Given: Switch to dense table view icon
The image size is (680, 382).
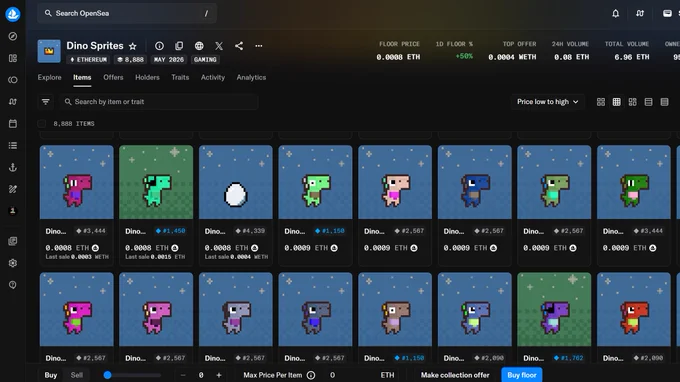Looking at the screenshot, I should click(x=664, y=102).
